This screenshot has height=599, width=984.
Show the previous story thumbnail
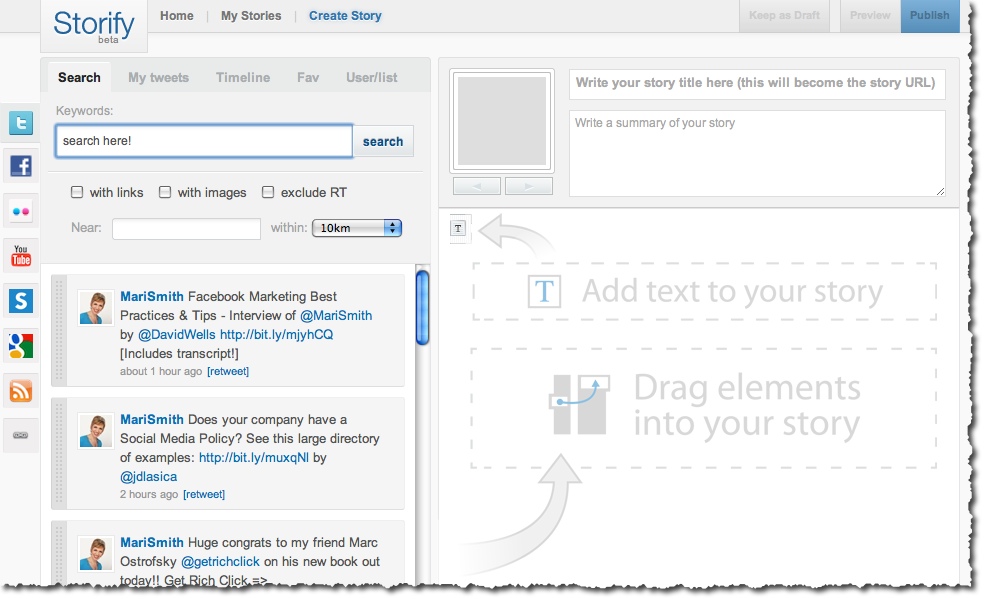(x=477, y=186)
